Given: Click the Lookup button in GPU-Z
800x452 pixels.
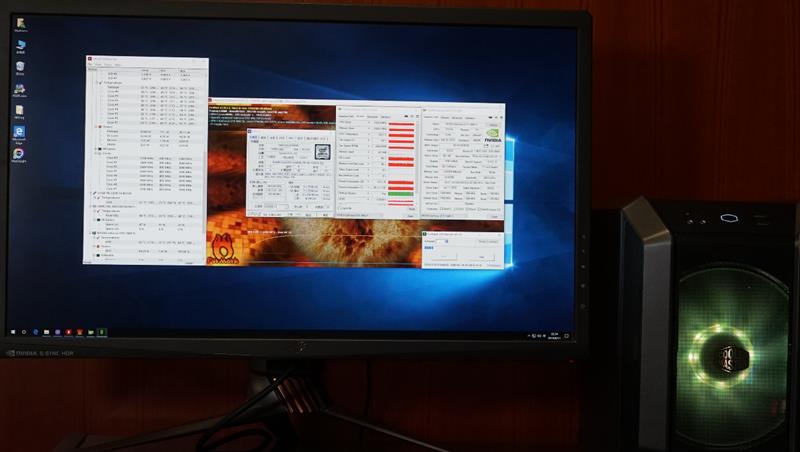Looking at the screenshot, I should [493, 124].
